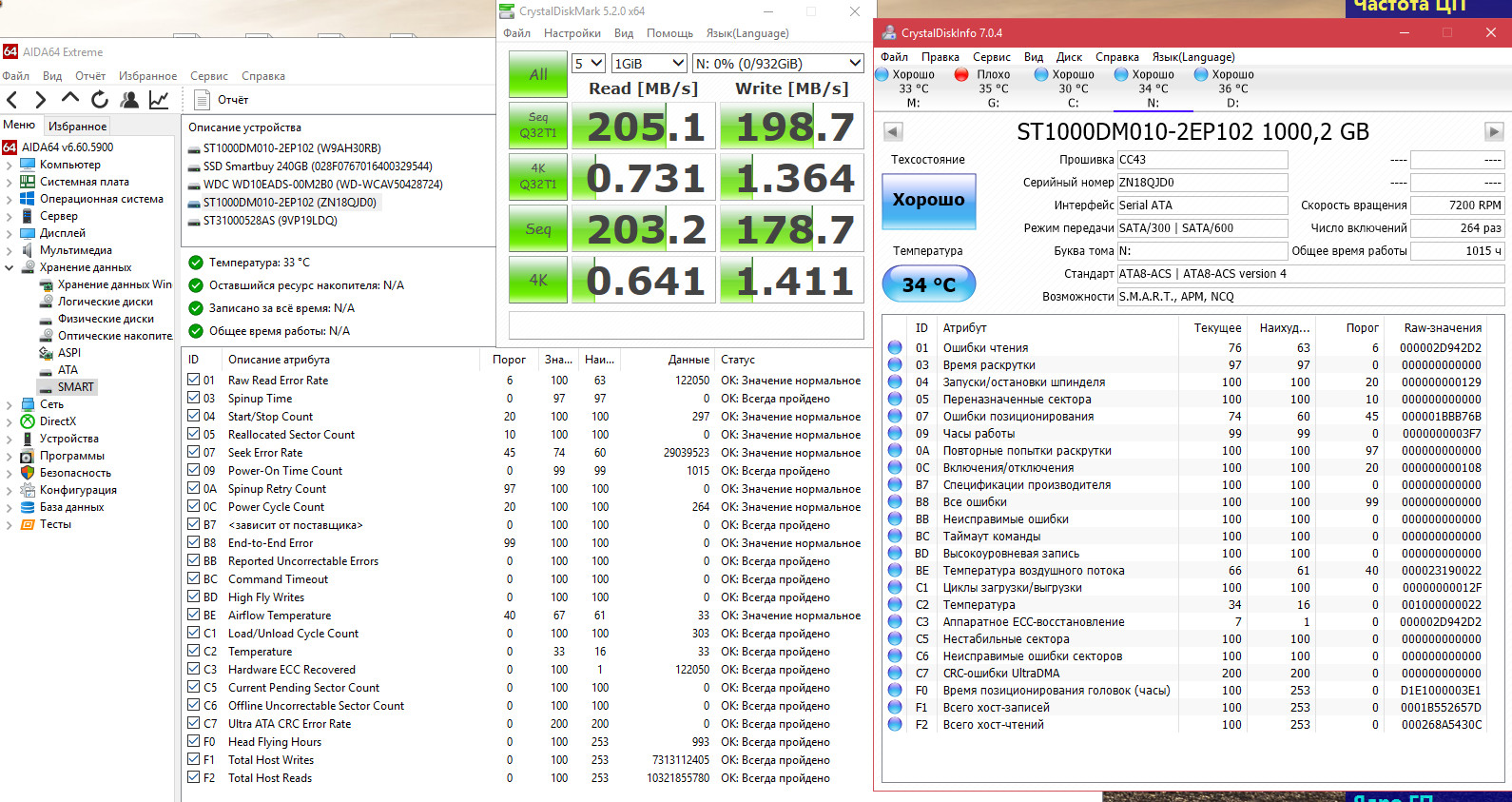Image resolution: width=1512 pixels, height=802 pixels.
Task: Select SSD Smartbuy 240GB in device list
Action: coord(318,166)
